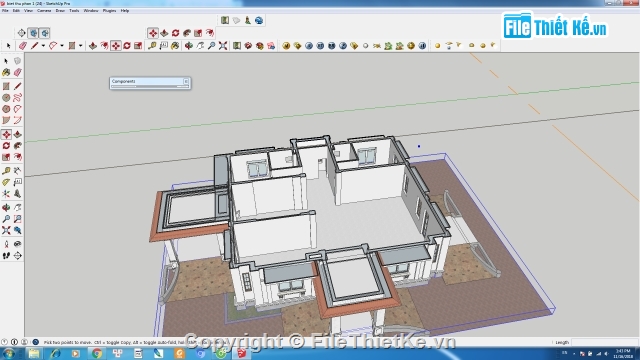Open the Camera menu
This screenshot has height=360, width=640.
tap(44, 11)
